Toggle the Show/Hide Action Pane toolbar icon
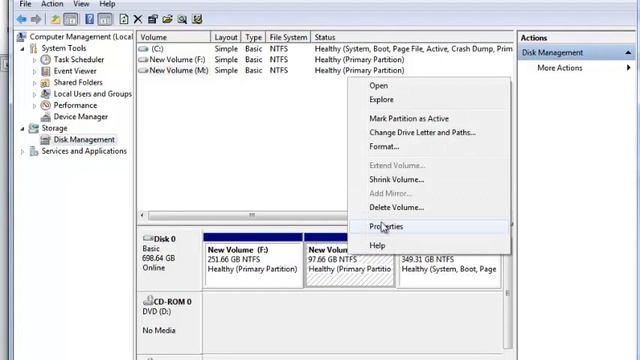 click(x=105, y=19)
